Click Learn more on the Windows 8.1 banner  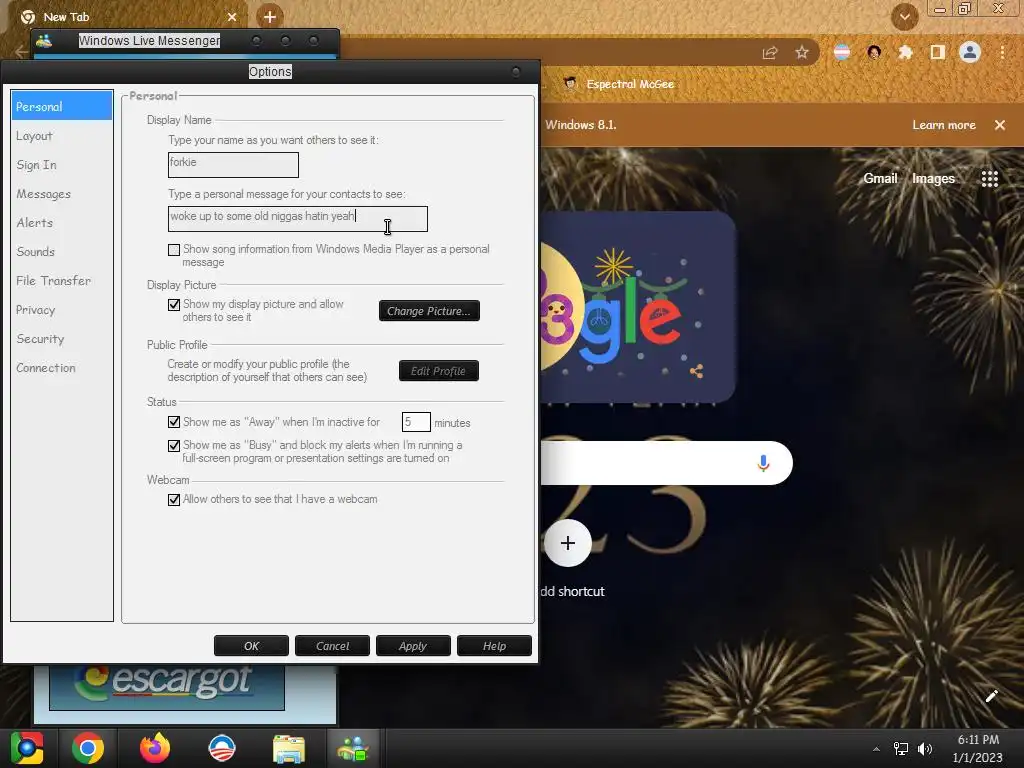coord(944,125)
